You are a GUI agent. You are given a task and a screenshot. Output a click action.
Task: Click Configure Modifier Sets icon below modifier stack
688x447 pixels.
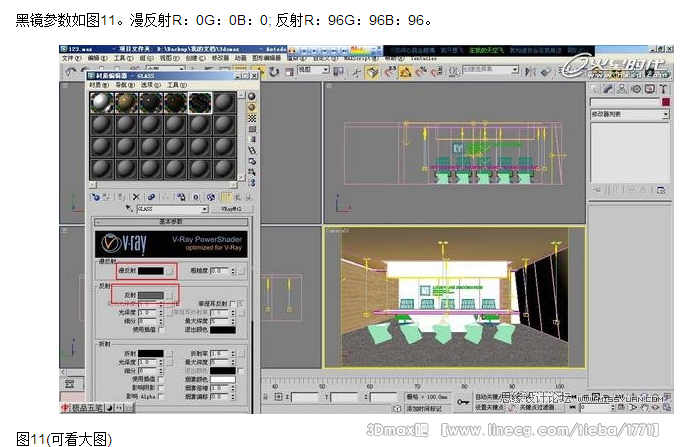click(x=661, y=190)
